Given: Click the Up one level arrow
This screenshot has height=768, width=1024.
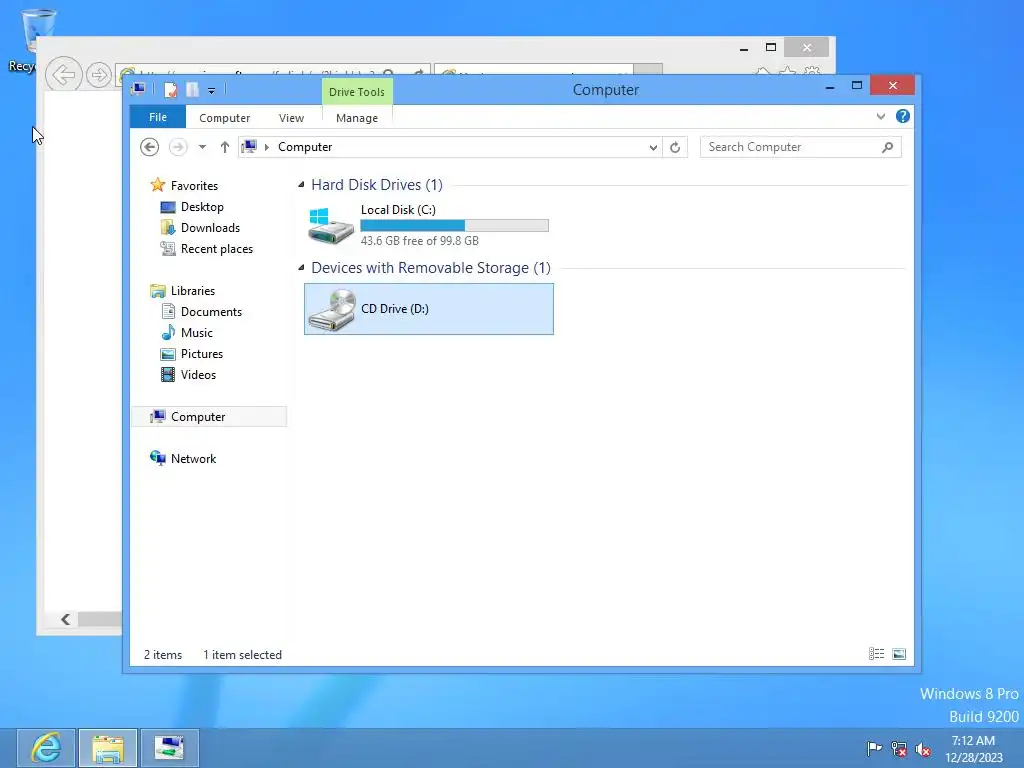Looking at the screenshot, I should pyautogui.click(x=225, y=147).
